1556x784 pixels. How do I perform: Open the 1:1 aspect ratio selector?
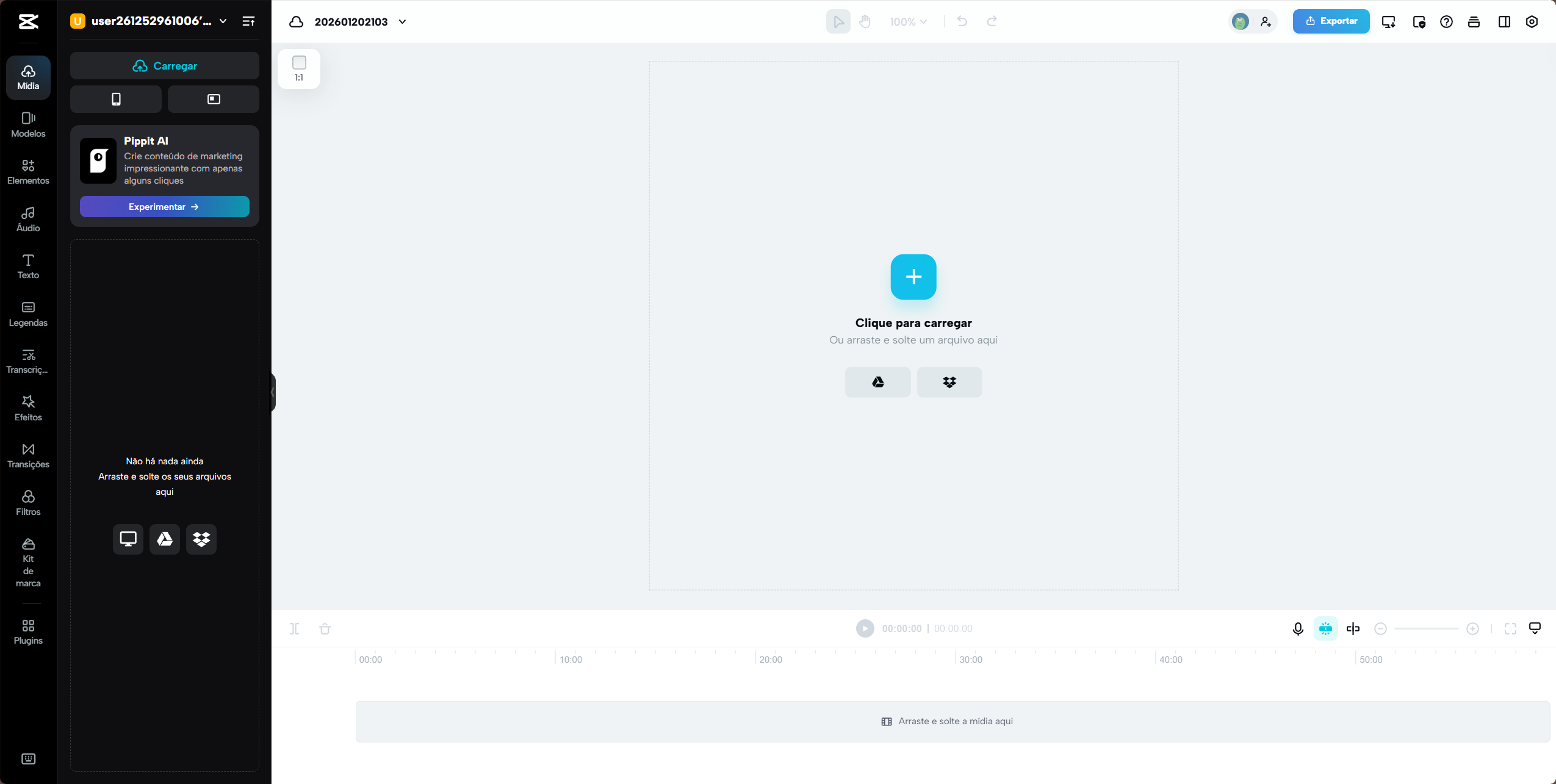click(x=299, y=69)
